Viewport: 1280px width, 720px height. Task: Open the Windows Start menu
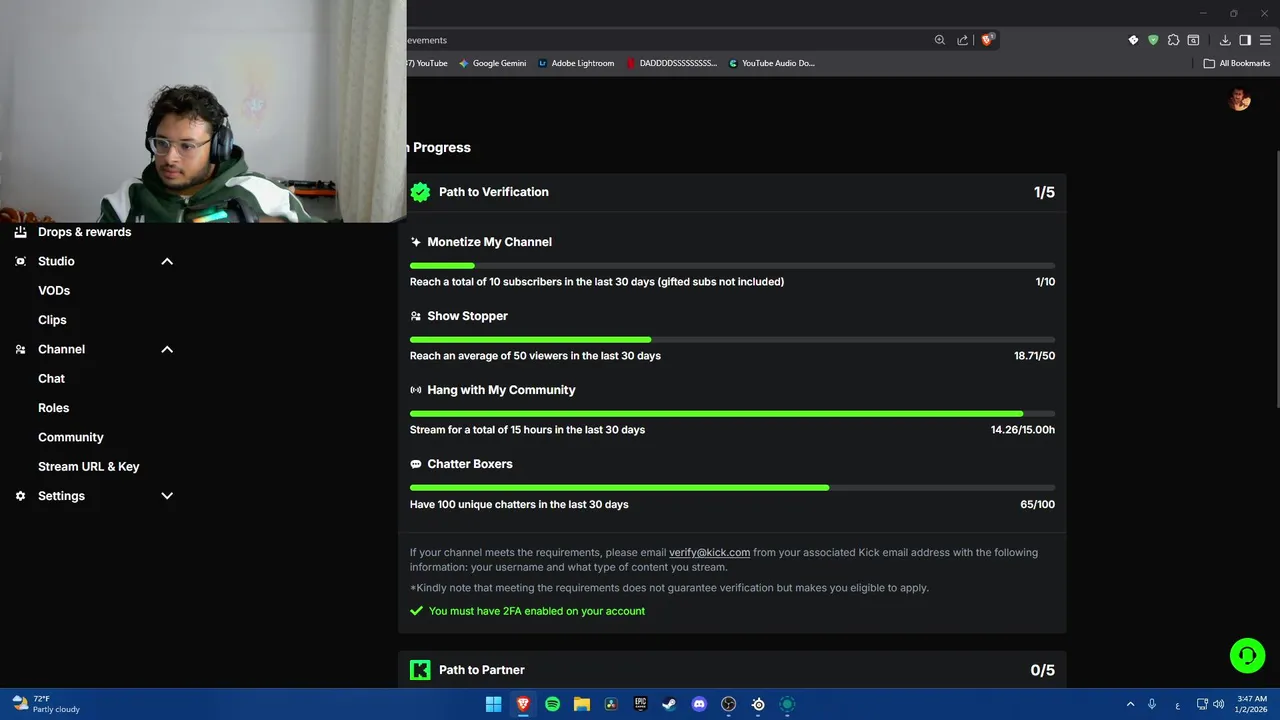pyautogui.click(x=493, y=704)
